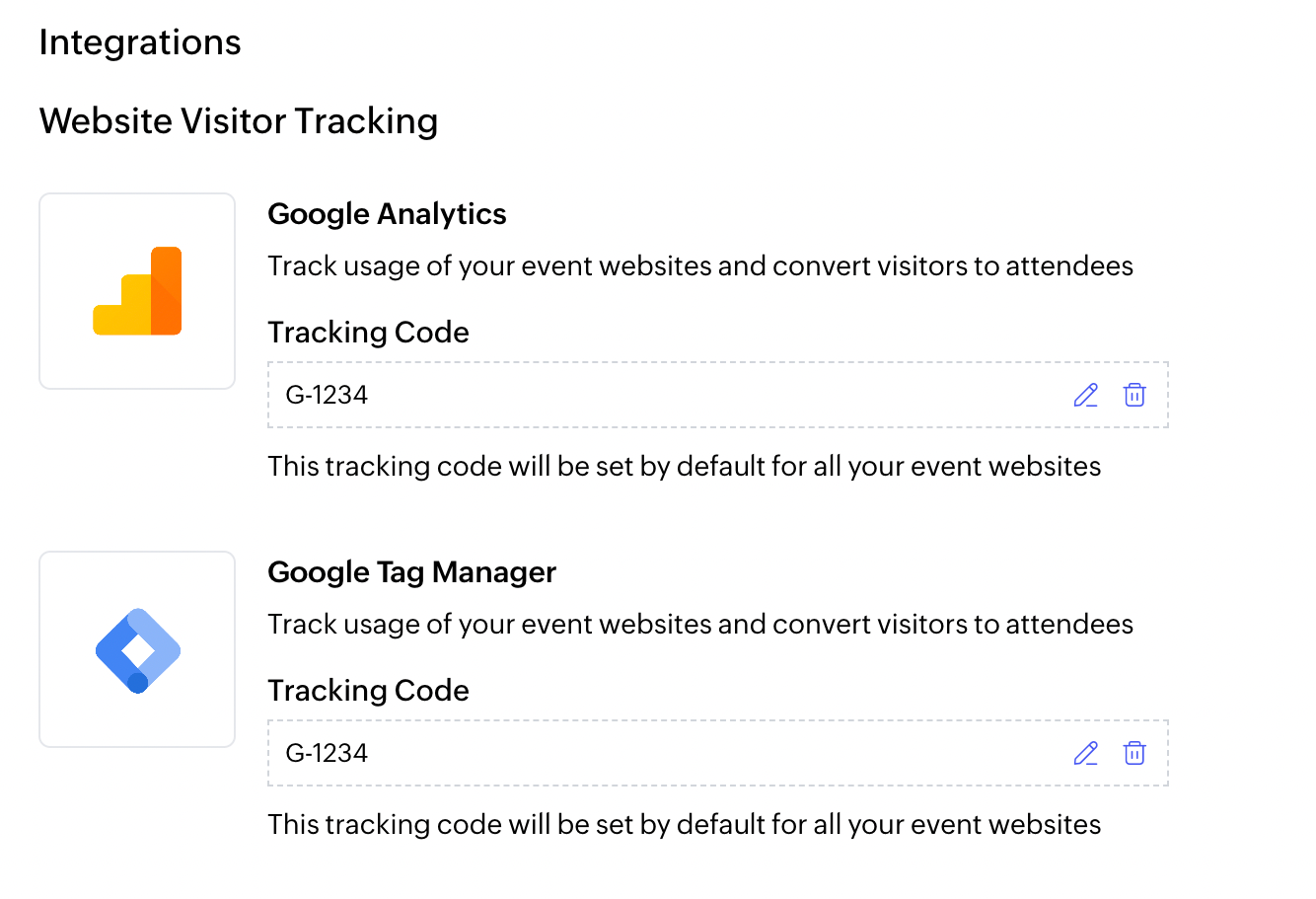
Task: Click Tracking Code label under Google Tag Manager
Action: tap(368, 691)
